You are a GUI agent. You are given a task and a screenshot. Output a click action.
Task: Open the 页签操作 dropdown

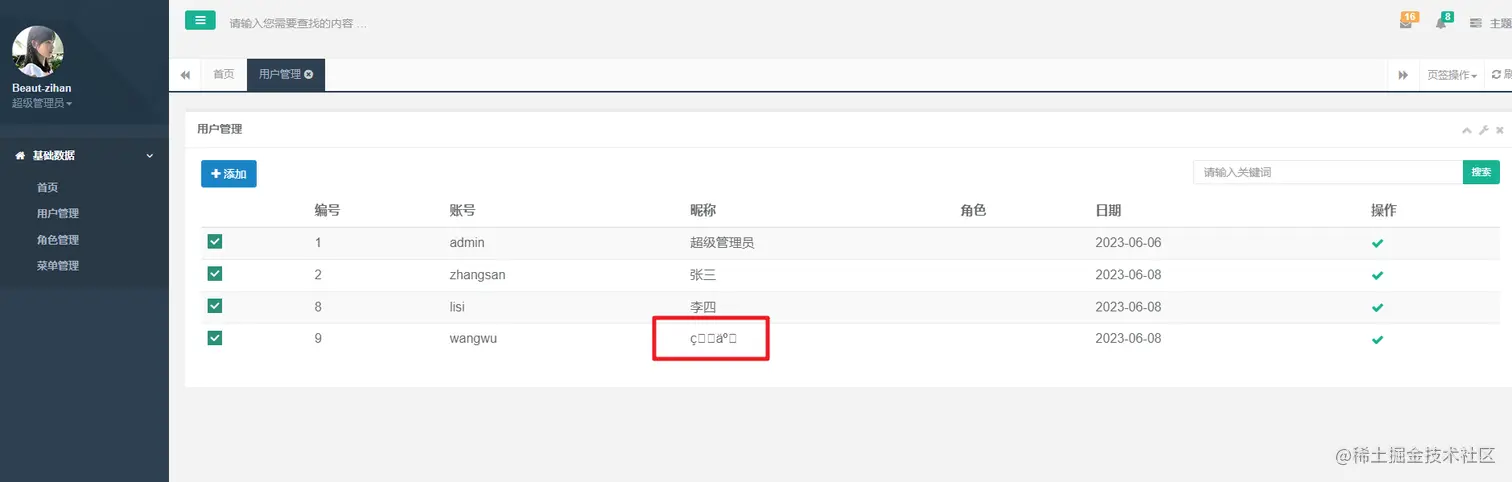[x=1451, y=75]
